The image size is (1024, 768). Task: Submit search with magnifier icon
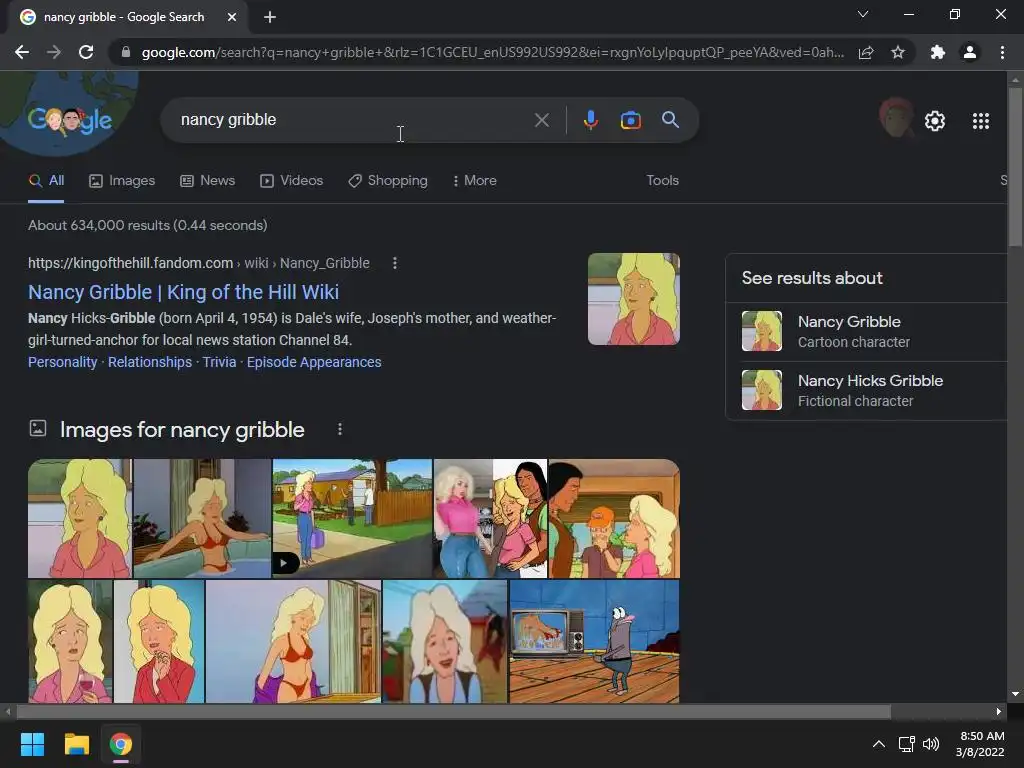tap(670, 120)
